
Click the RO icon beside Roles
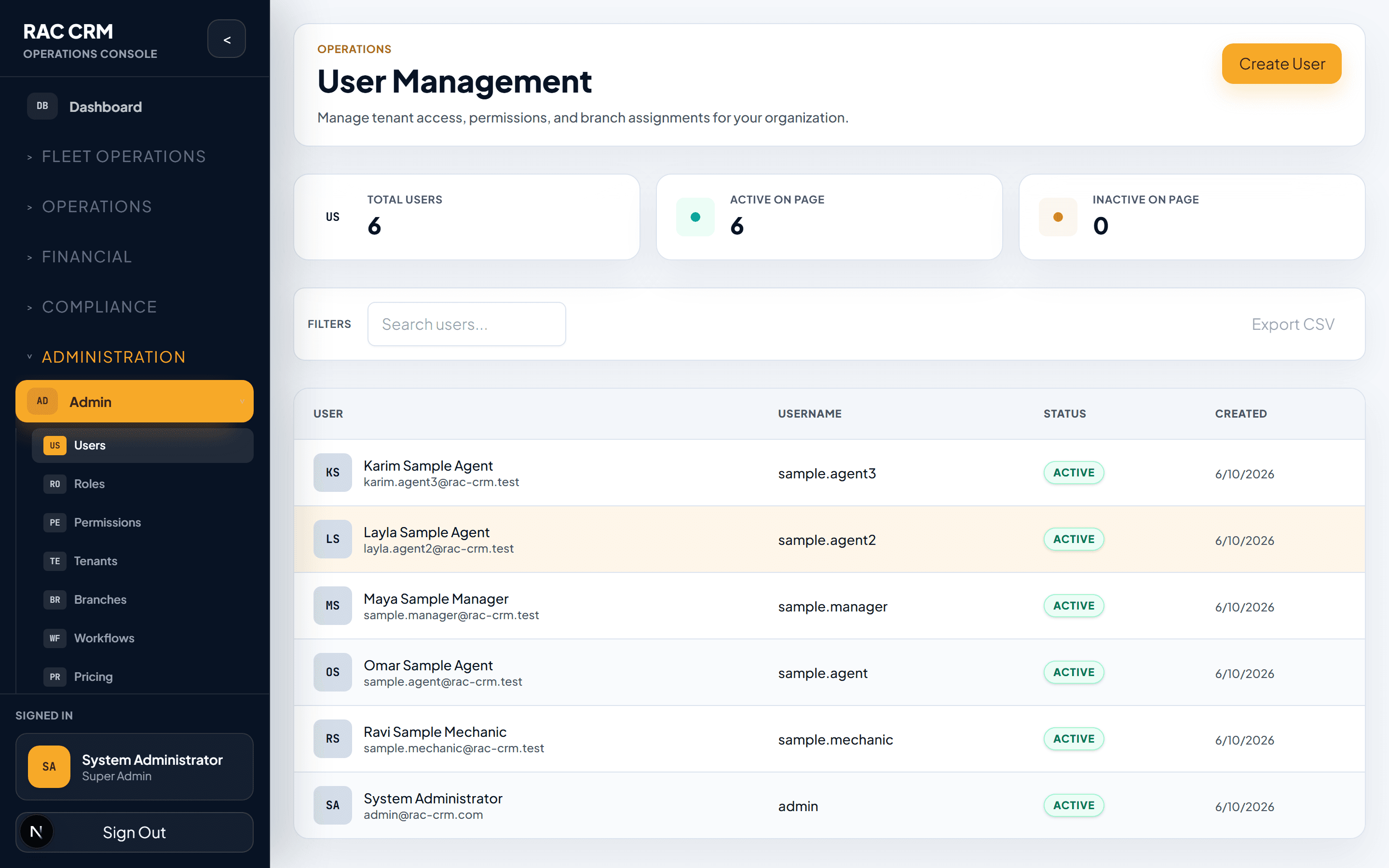click(55, 484)
